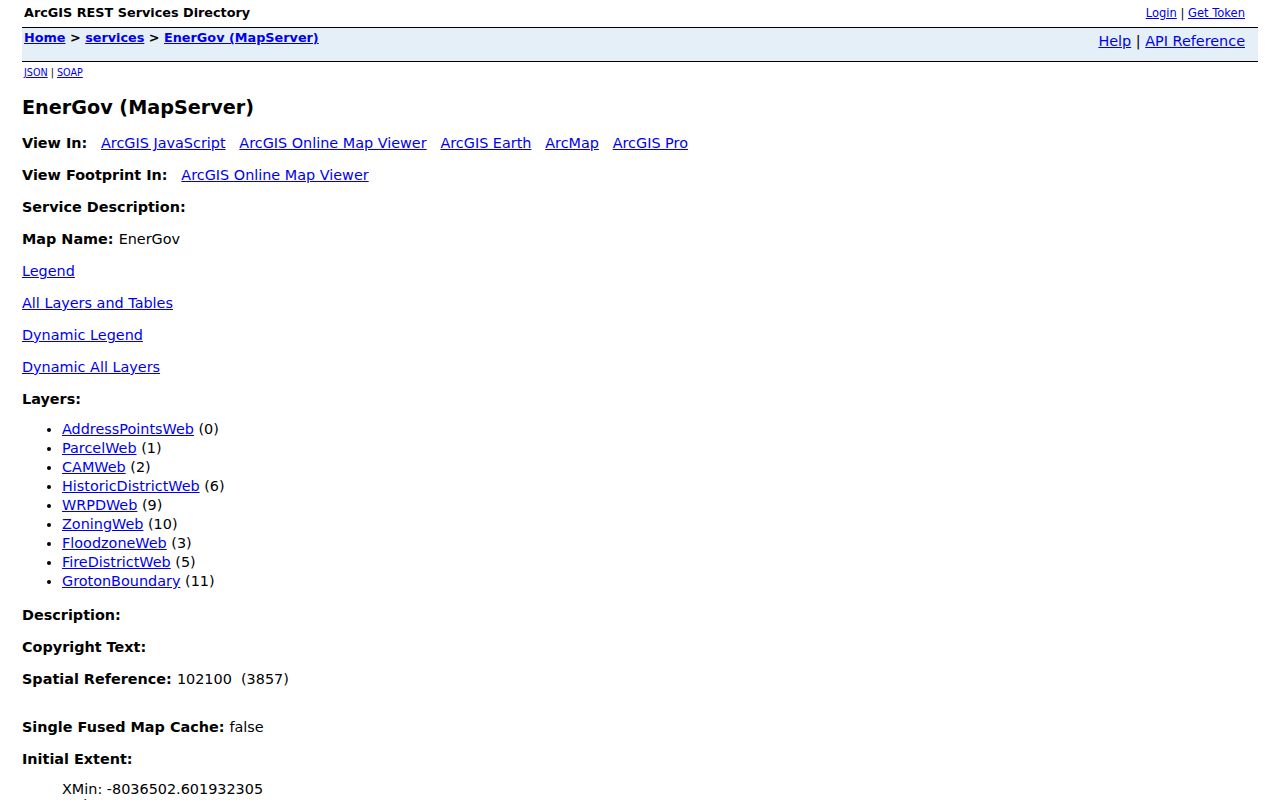The height and width of the screenshot is (800, 1280).
Task: Click the Single Fused Map Cache false value
Action: pos(246,727)
